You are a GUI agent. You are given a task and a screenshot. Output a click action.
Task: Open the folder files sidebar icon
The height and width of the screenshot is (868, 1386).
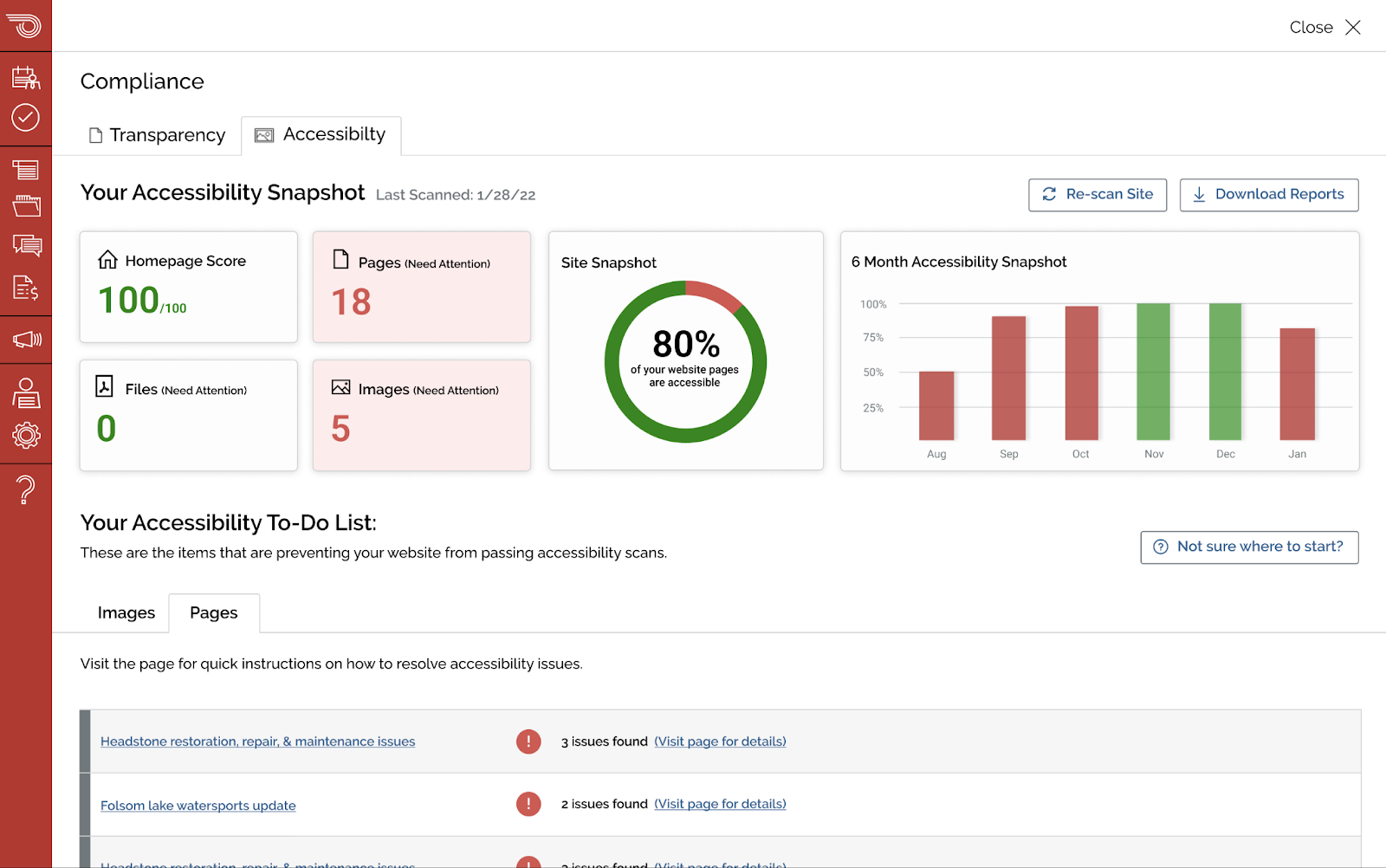click(26, 206)
